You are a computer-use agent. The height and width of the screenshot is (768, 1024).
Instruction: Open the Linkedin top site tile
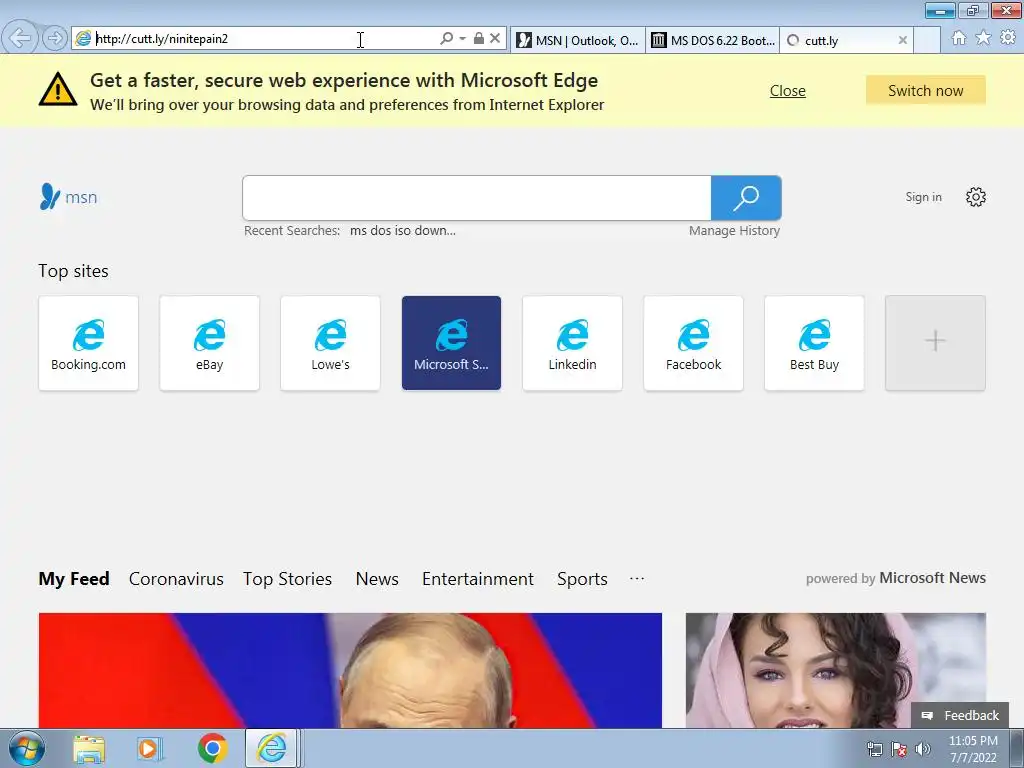point(572,343)
